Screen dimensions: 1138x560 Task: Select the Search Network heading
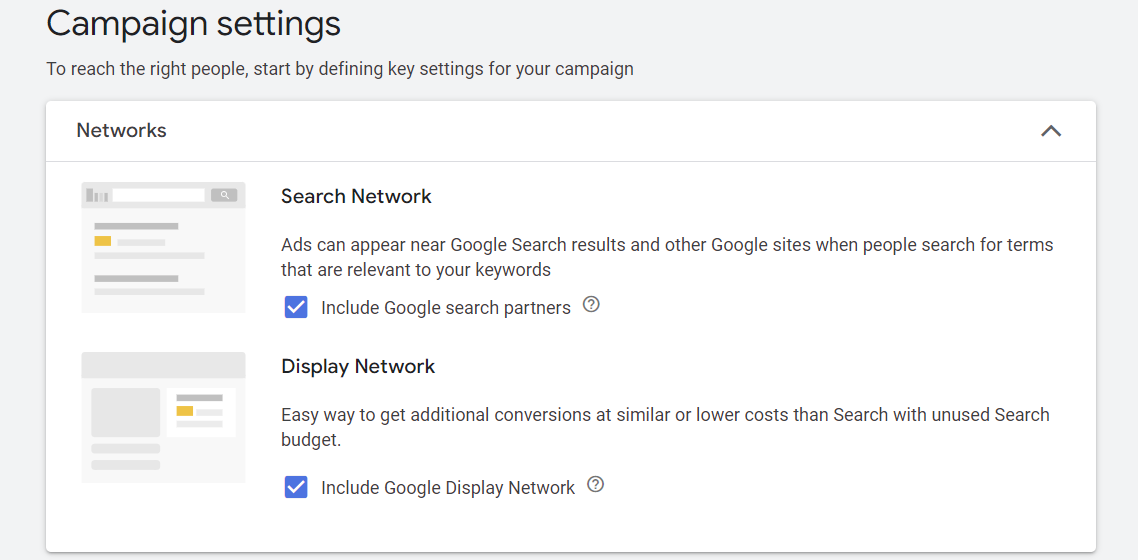(x=356, y=196)
